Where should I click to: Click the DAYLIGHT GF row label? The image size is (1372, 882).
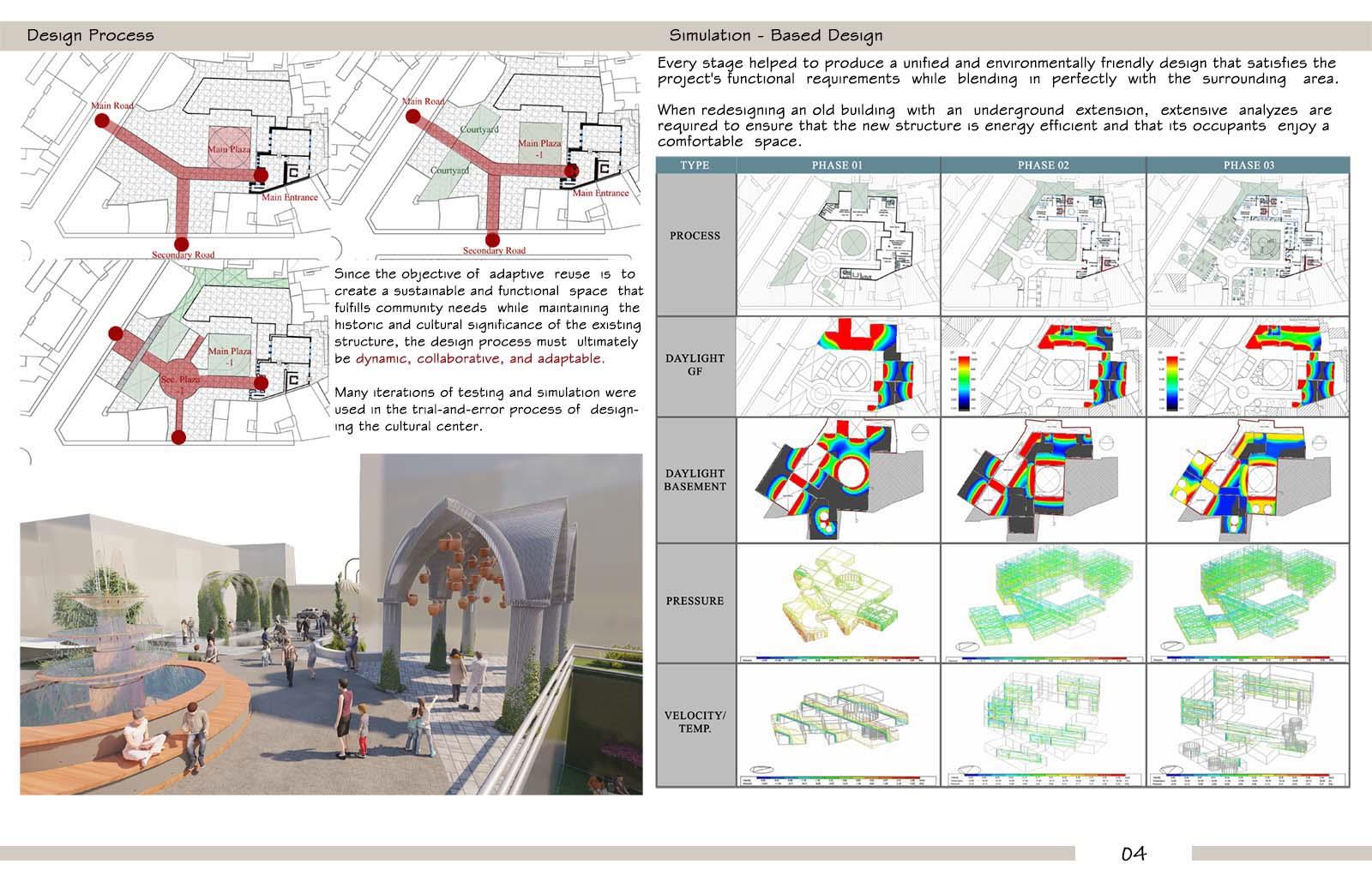(695, 365)
